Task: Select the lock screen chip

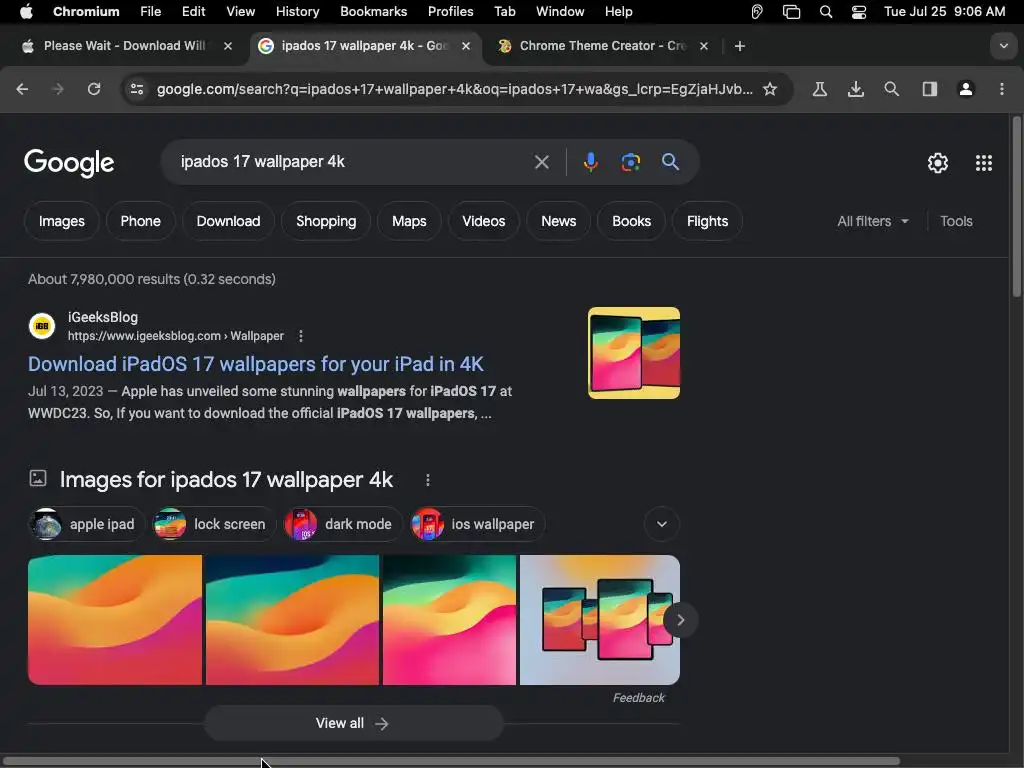Action: point(214,524)
